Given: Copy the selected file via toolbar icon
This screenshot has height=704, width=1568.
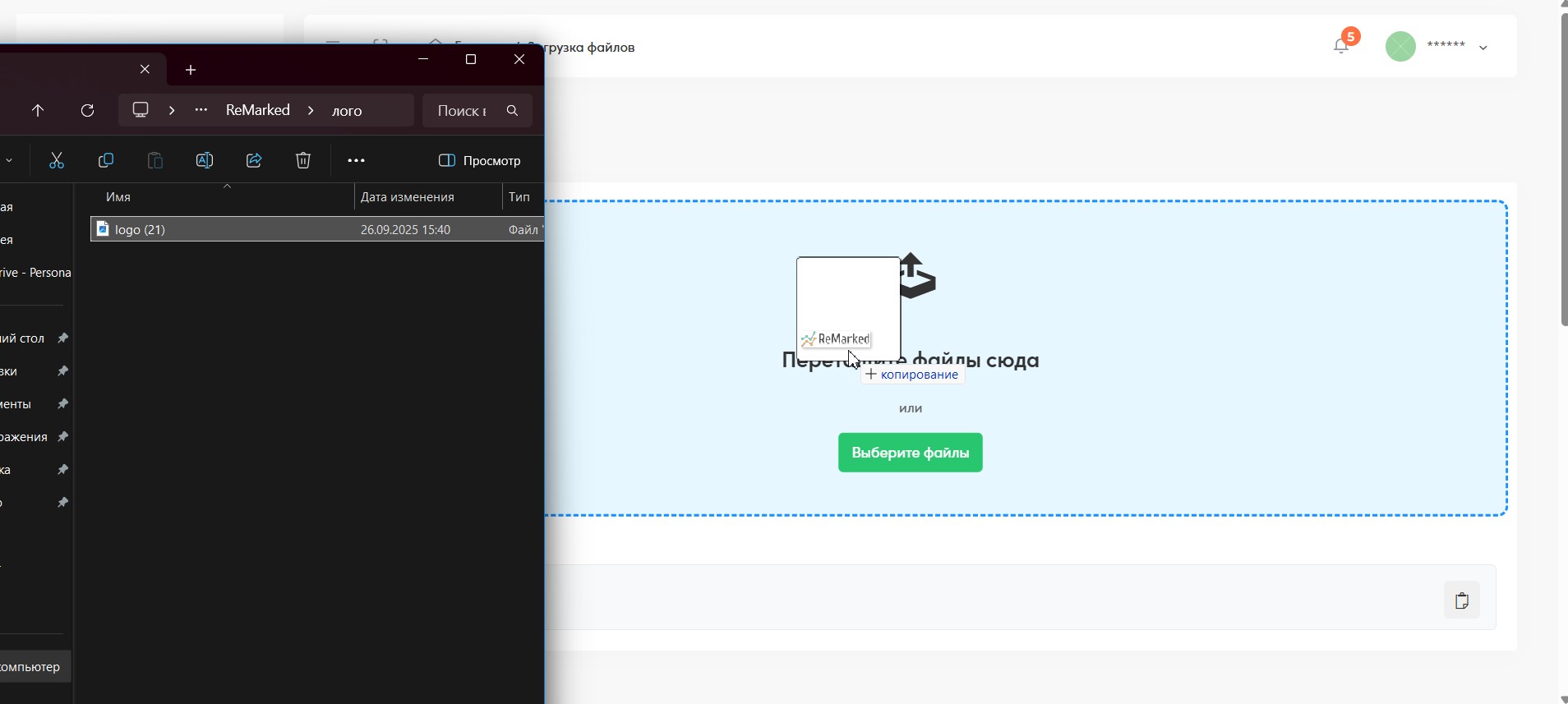Looking at the screenshot, I should (106, 160).
